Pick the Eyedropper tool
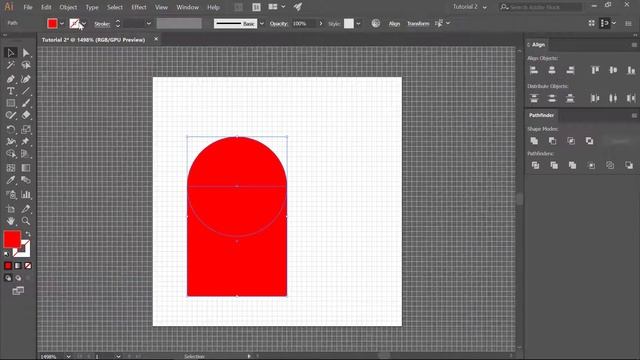Image resolution: width=640 pixels, height=360 pixels. click(x=11, y=180)
